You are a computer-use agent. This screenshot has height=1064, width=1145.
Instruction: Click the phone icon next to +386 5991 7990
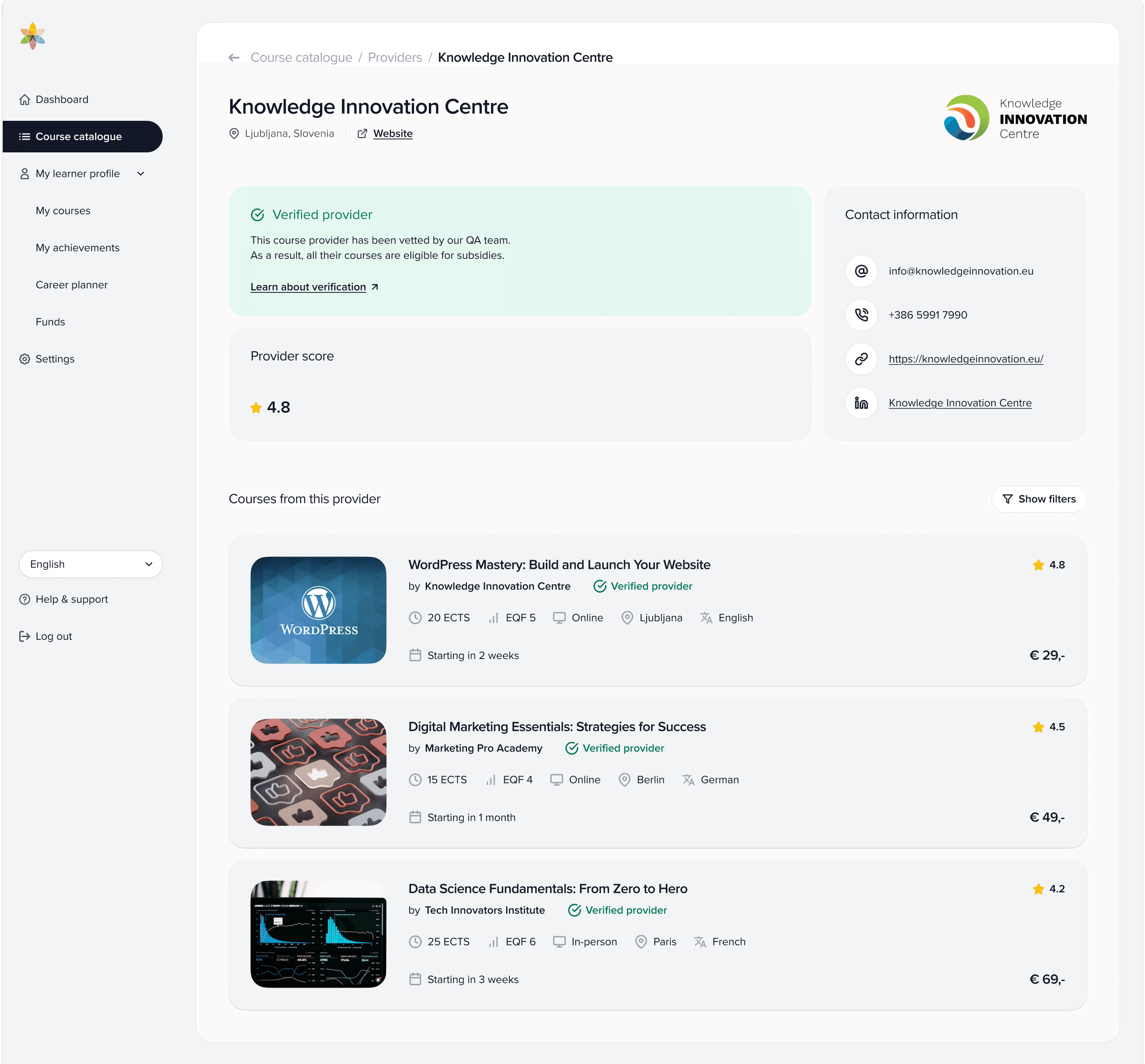point(861,315)
